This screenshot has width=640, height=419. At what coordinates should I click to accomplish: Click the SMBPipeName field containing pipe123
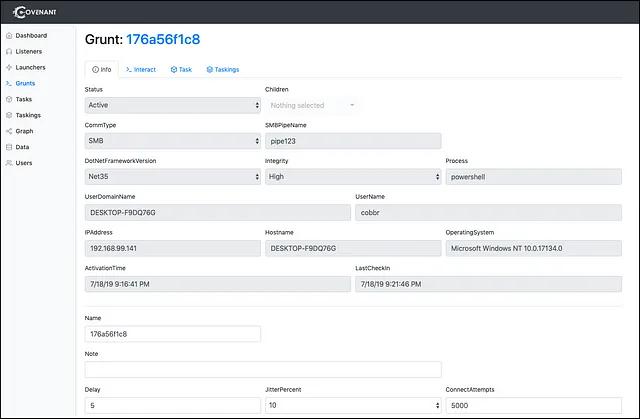(x=353, y=141)
